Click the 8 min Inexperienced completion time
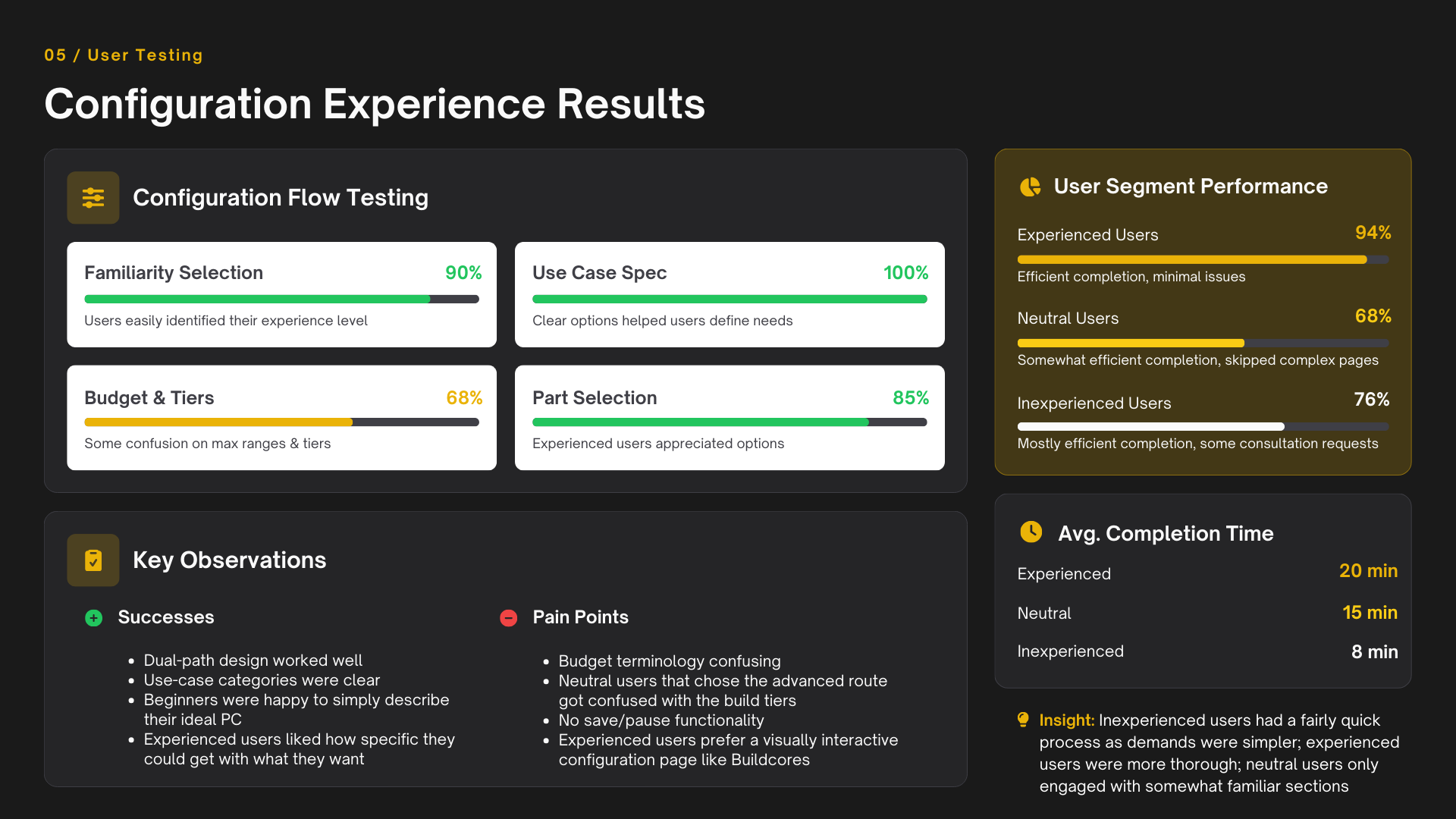 point(1374,652)
